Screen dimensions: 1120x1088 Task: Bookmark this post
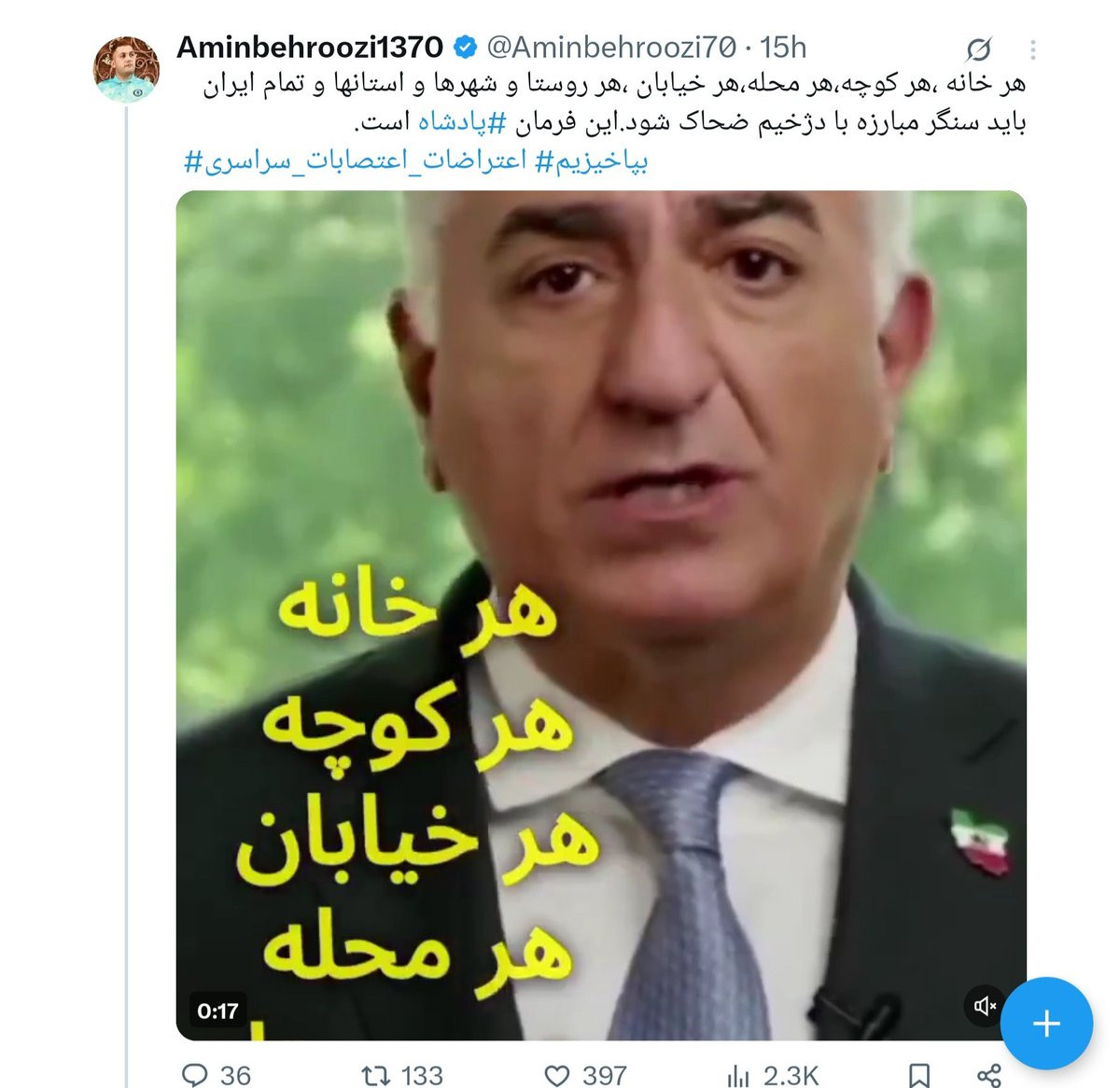tap(918, 1075)
